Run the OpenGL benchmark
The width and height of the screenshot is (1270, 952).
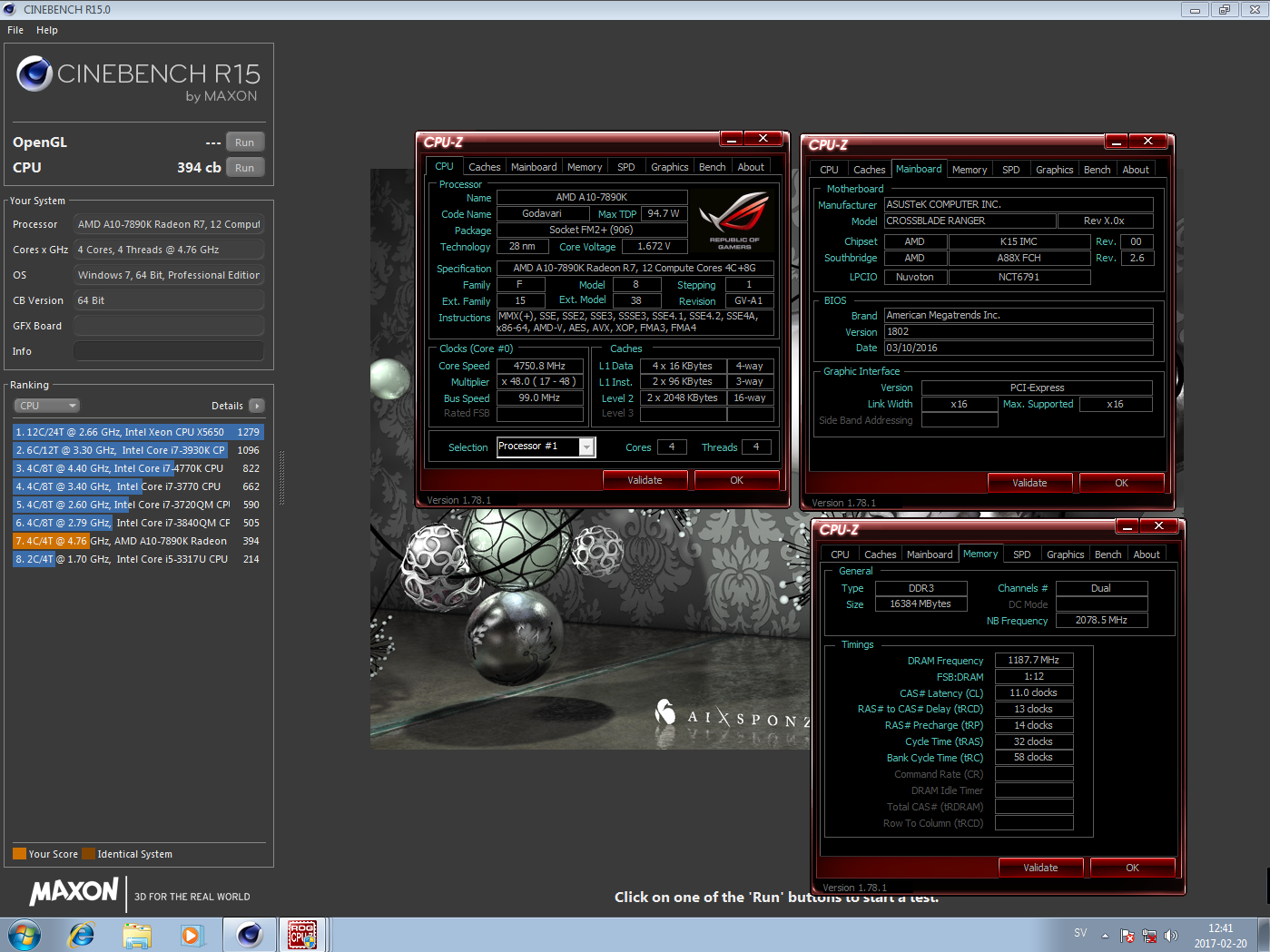(x=245, y=142)
